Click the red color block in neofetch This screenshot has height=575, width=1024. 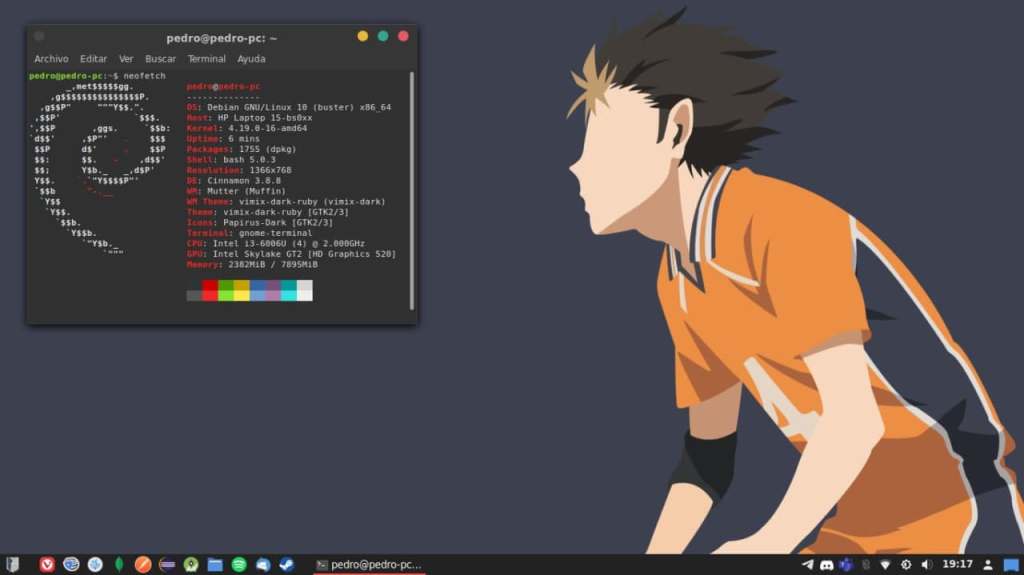pyautogui.click(x=210, y=286)
